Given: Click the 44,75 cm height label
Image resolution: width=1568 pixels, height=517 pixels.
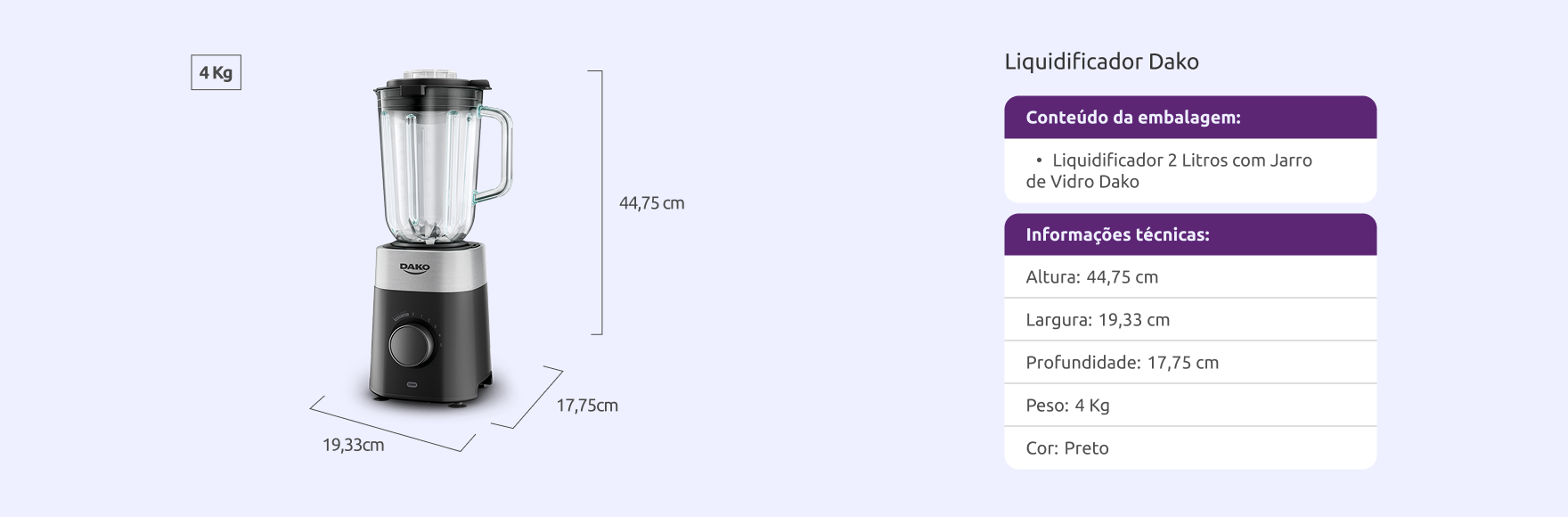Looking at the screenshot, I should tap(651, 203).
